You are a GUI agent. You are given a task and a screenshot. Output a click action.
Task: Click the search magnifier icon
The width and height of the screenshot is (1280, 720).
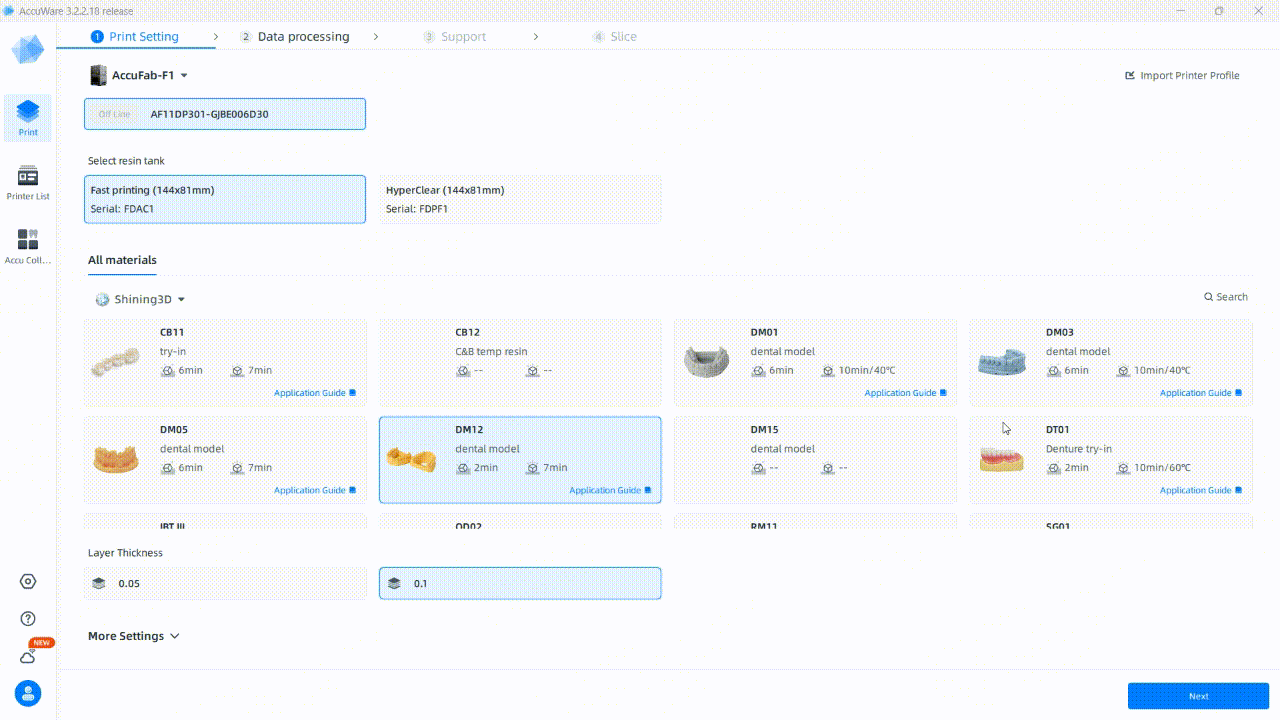(1208, 297)
